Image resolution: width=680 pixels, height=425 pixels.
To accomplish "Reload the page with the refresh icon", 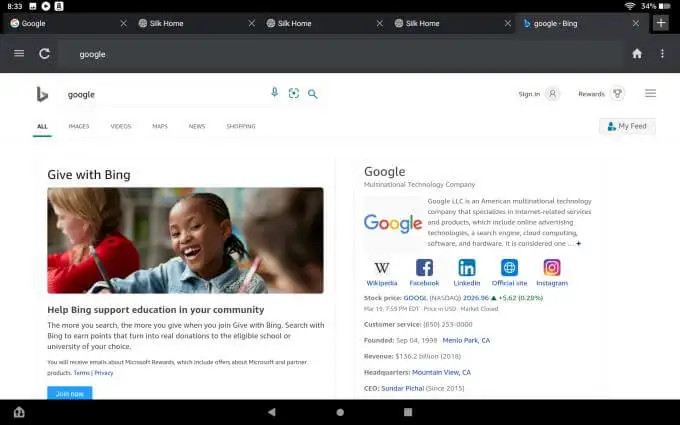I will coord(44,53).
